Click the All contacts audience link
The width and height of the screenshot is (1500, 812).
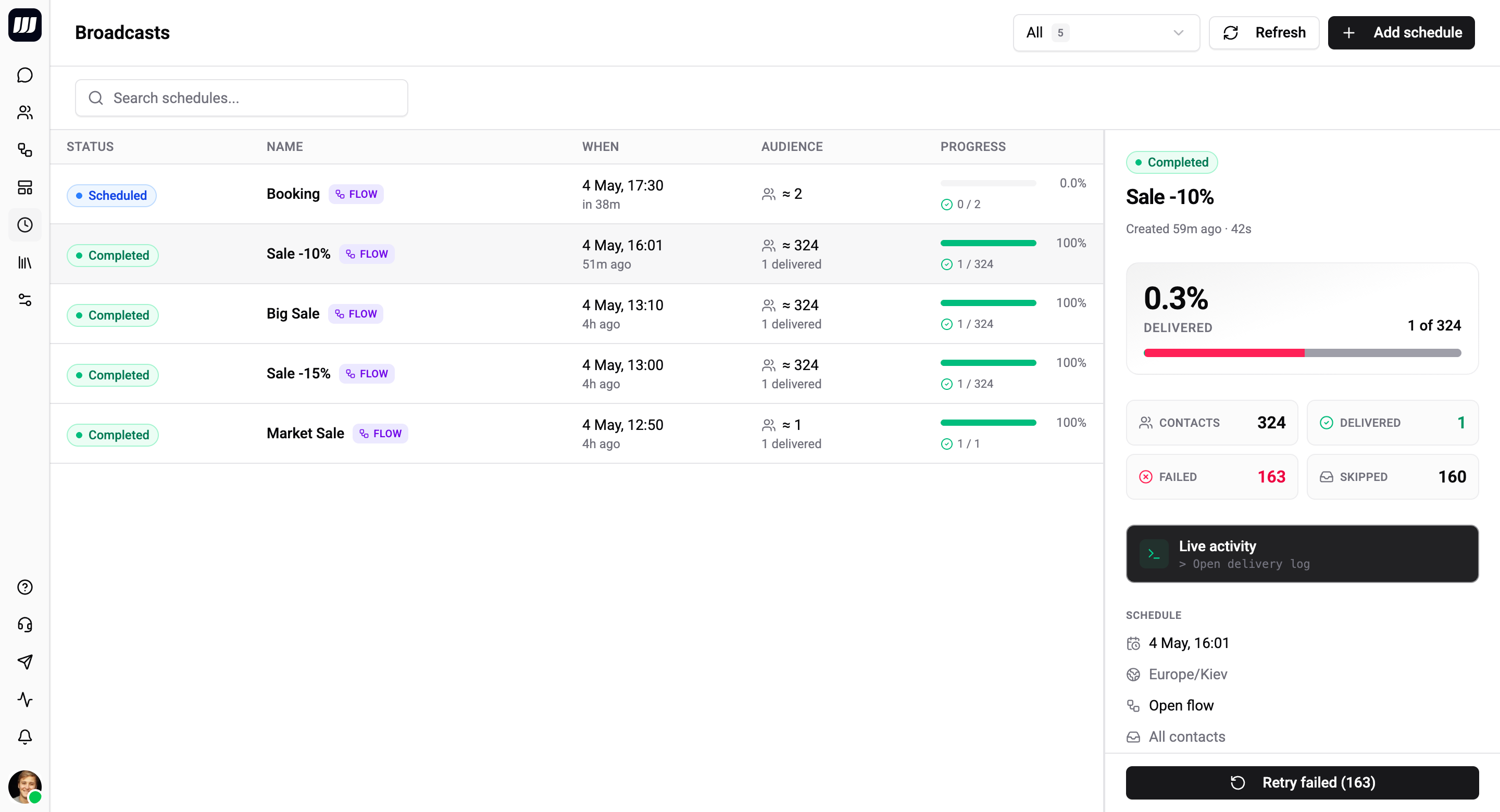click(x=1187, y=737)
